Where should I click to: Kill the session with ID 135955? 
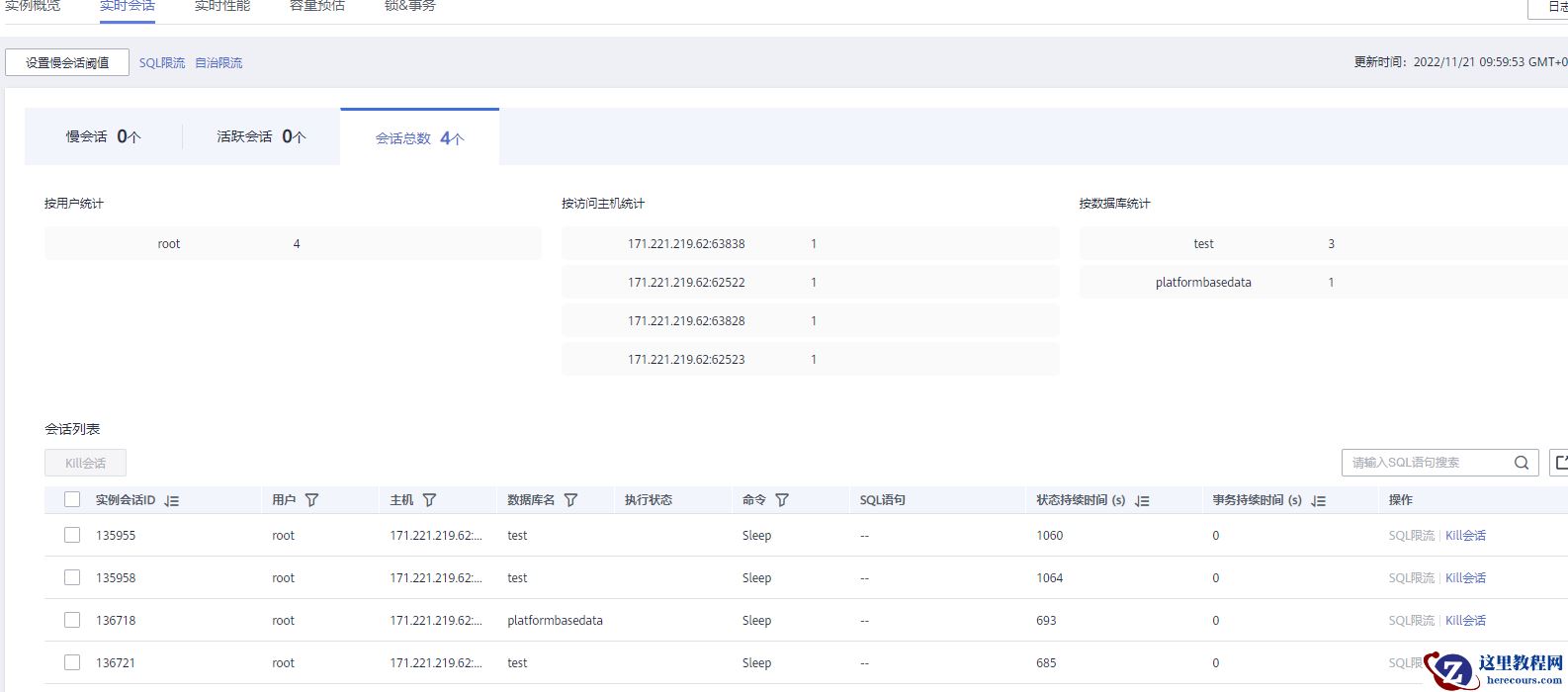1465,535
